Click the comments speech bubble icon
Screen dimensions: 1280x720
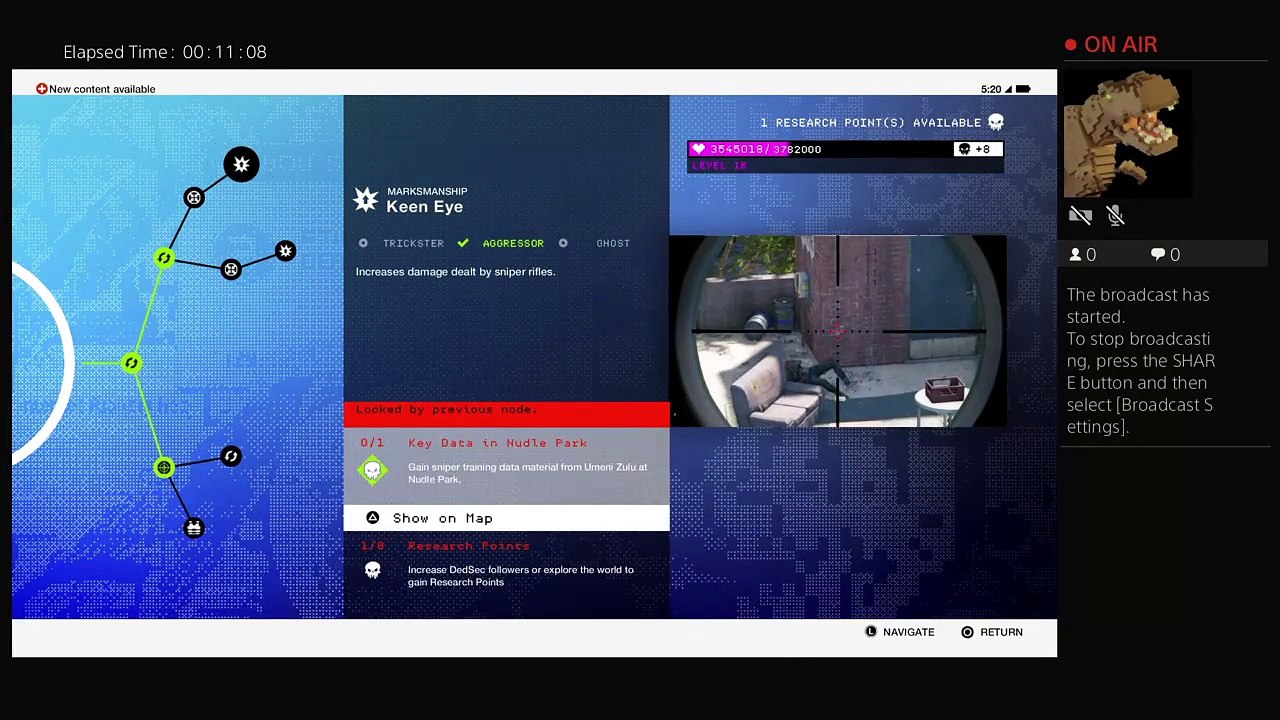(x=1158, y=255)
